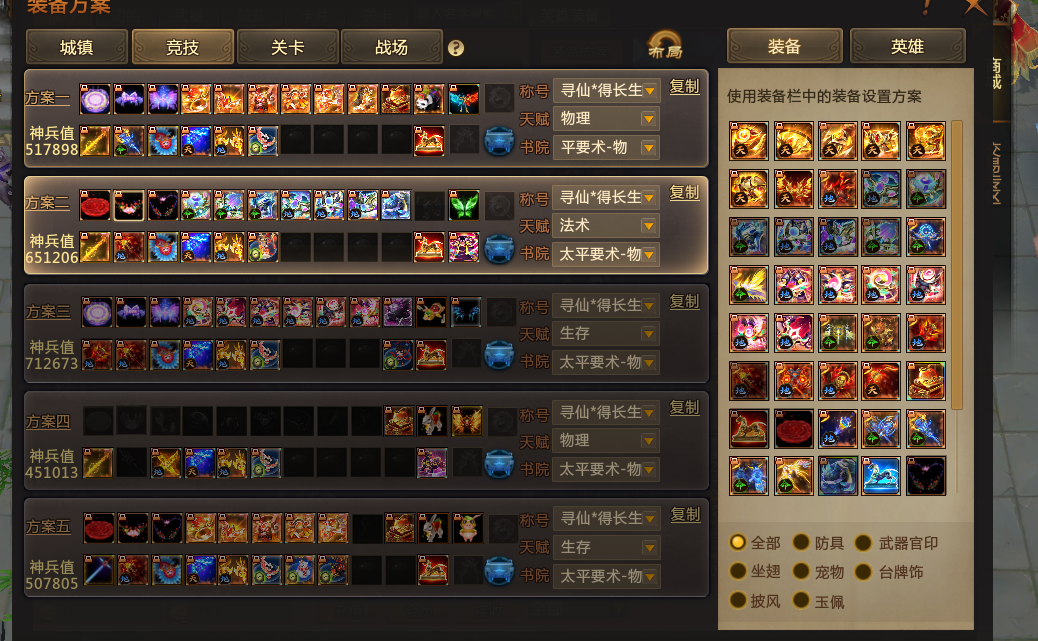Pick the red round cushion in equipment grid

tap(793, 428)
